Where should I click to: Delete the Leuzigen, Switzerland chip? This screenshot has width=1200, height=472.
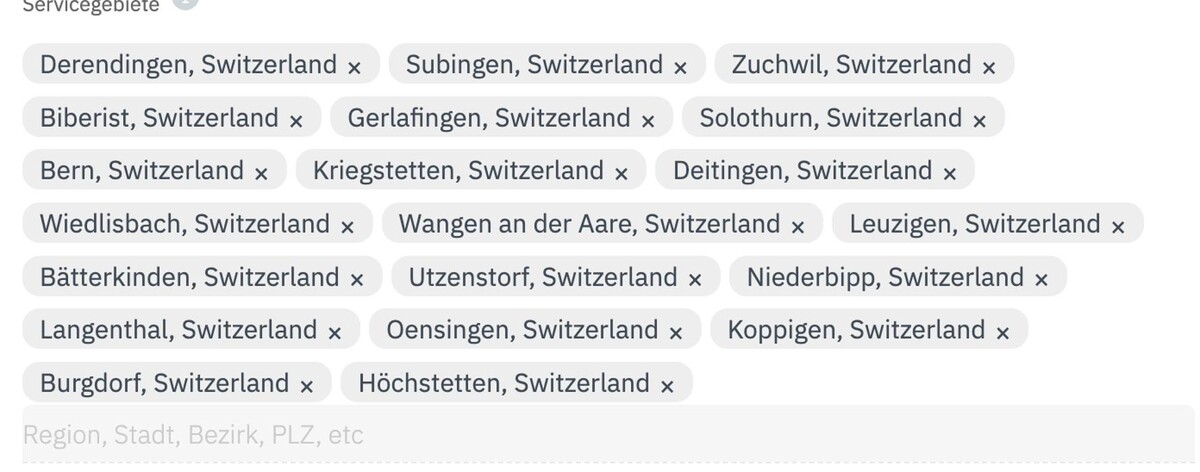[1118, 226]
